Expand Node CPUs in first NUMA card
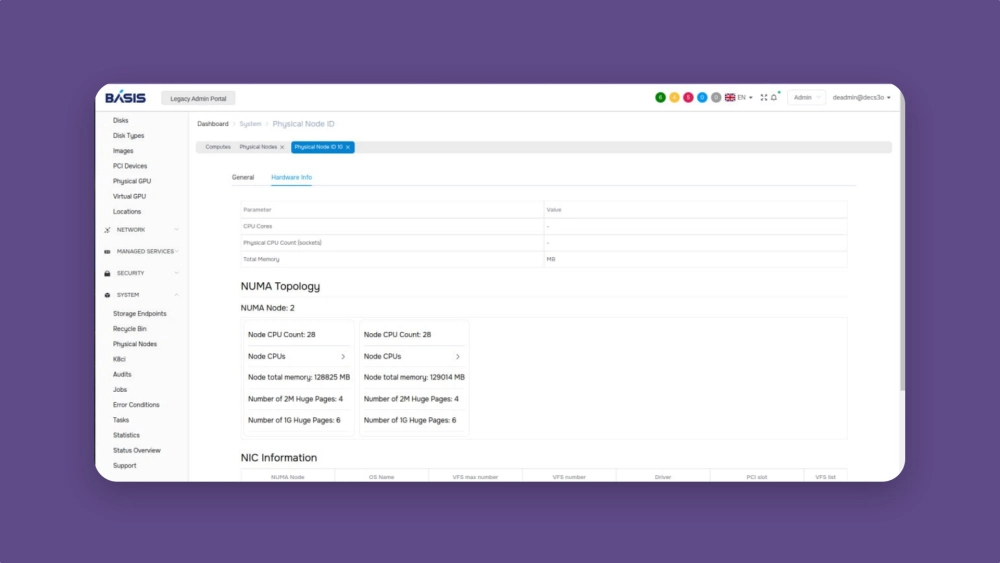The width and height of the screenshot is (1000, 563). [343, 356]
